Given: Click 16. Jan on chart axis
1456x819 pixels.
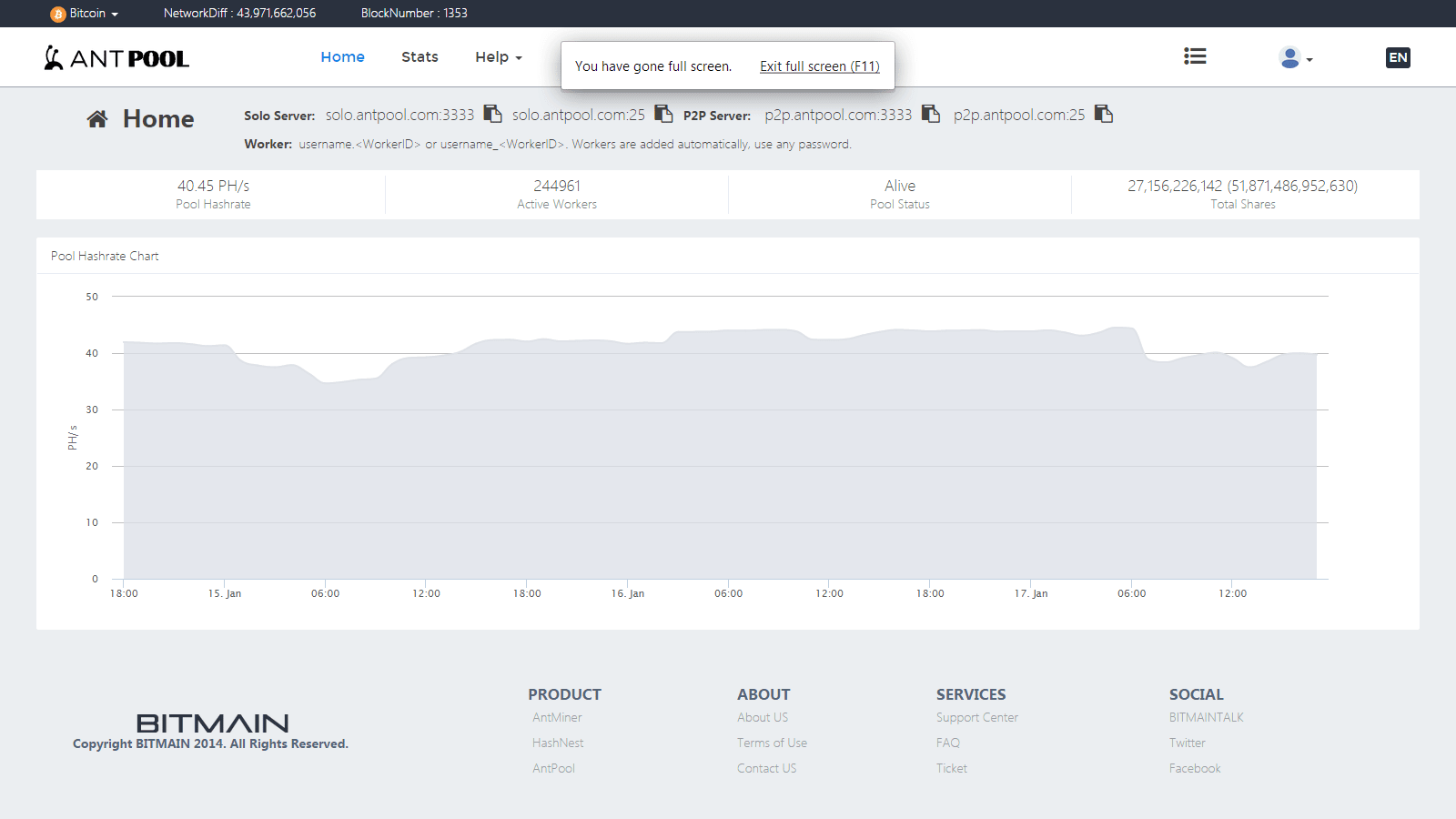Looking at the screenshot, I should pos(628,593).
